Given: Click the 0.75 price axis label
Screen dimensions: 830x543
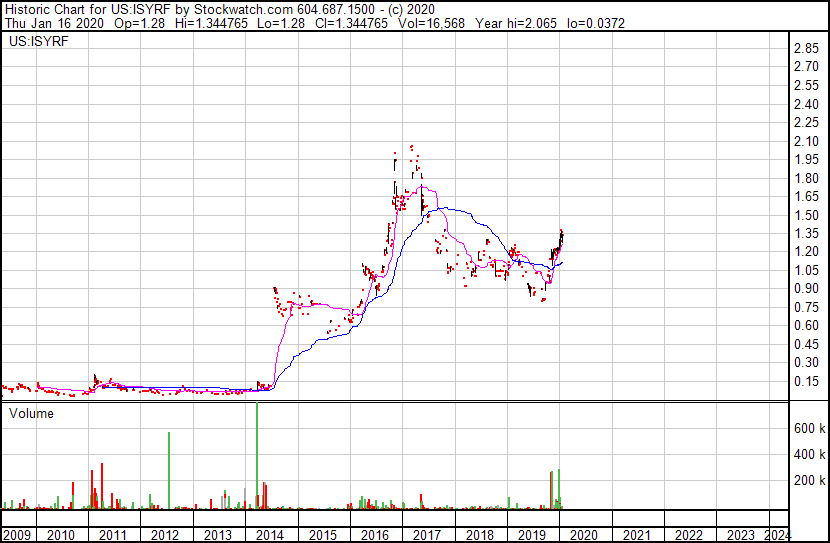Looking at the screenshot, I should click(806, 307).
